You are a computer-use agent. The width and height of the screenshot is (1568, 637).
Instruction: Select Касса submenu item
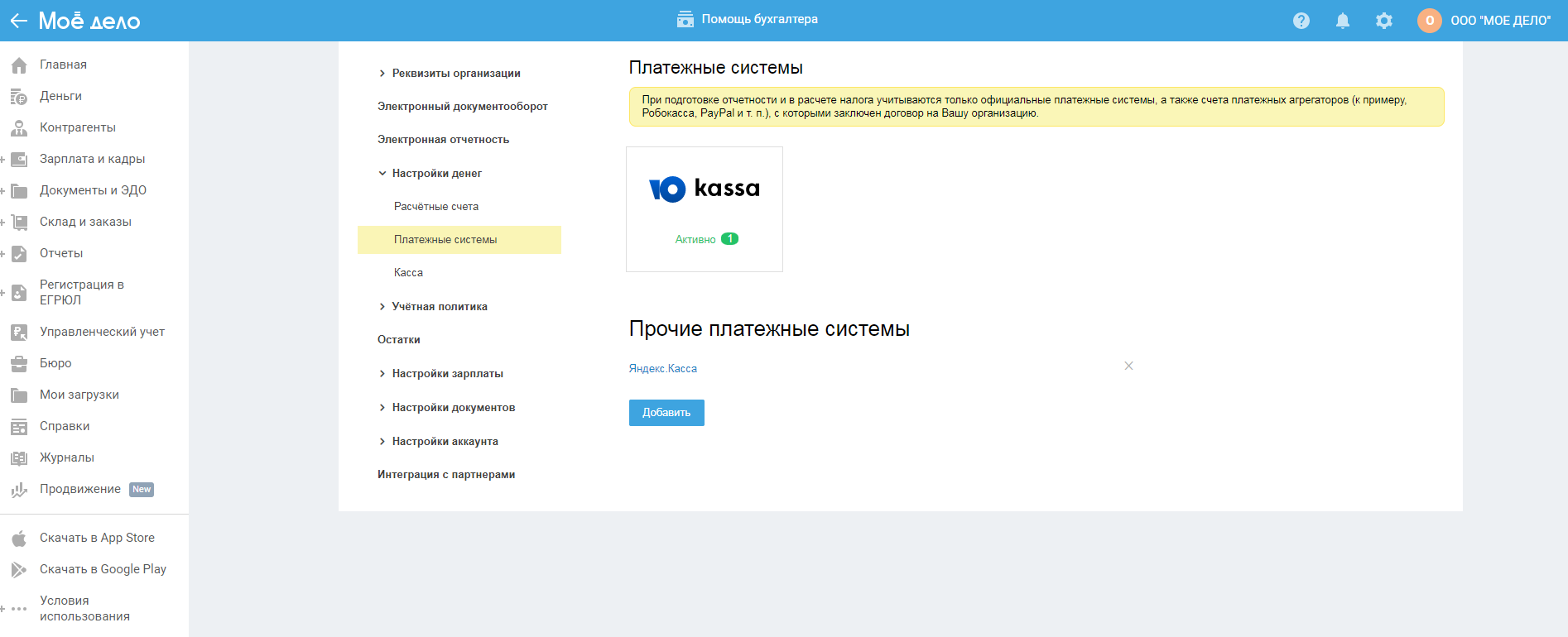point(408,273)
